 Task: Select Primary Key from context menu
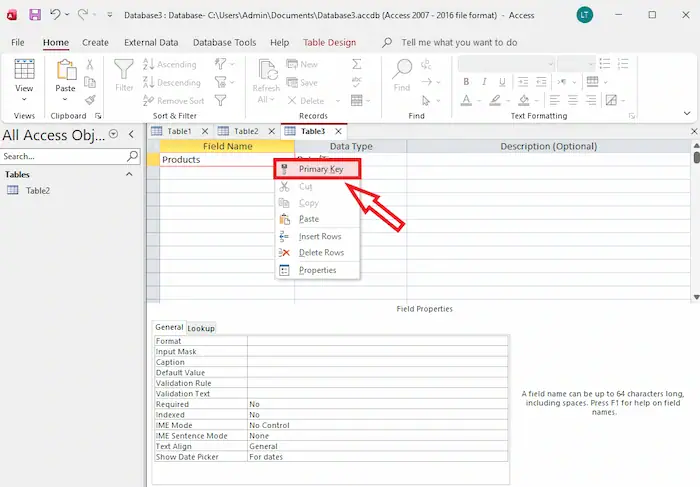pos(320,170)
